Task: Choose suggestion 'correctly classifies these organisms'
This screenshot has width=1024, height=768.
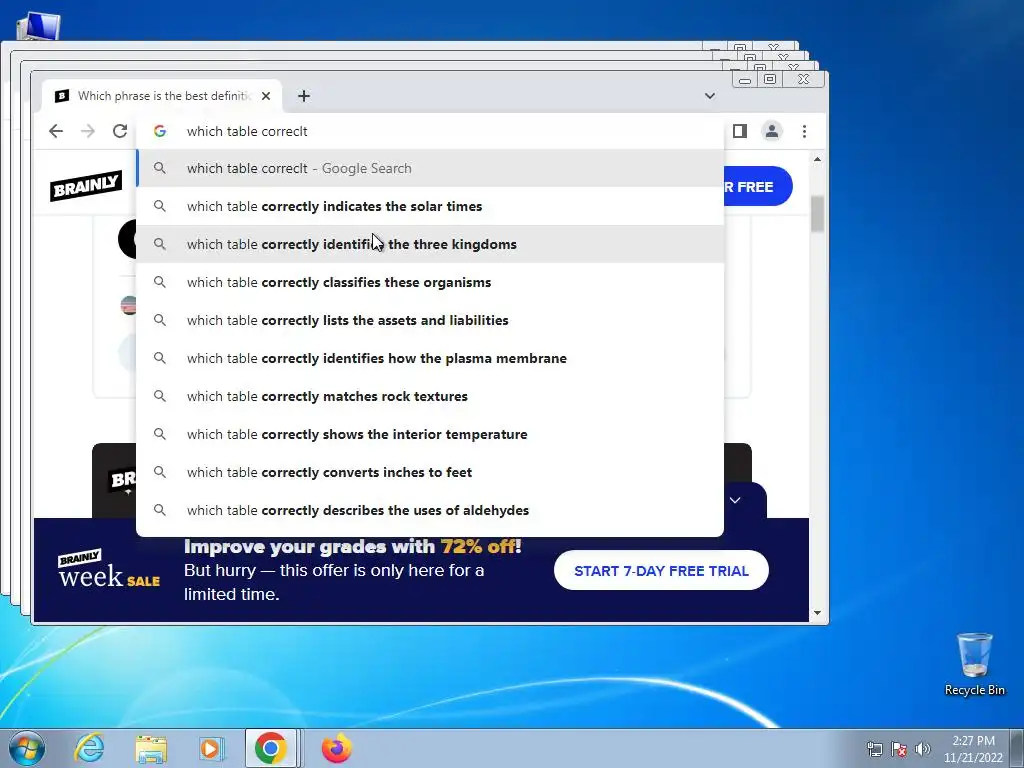Action: tap(430, 282)
